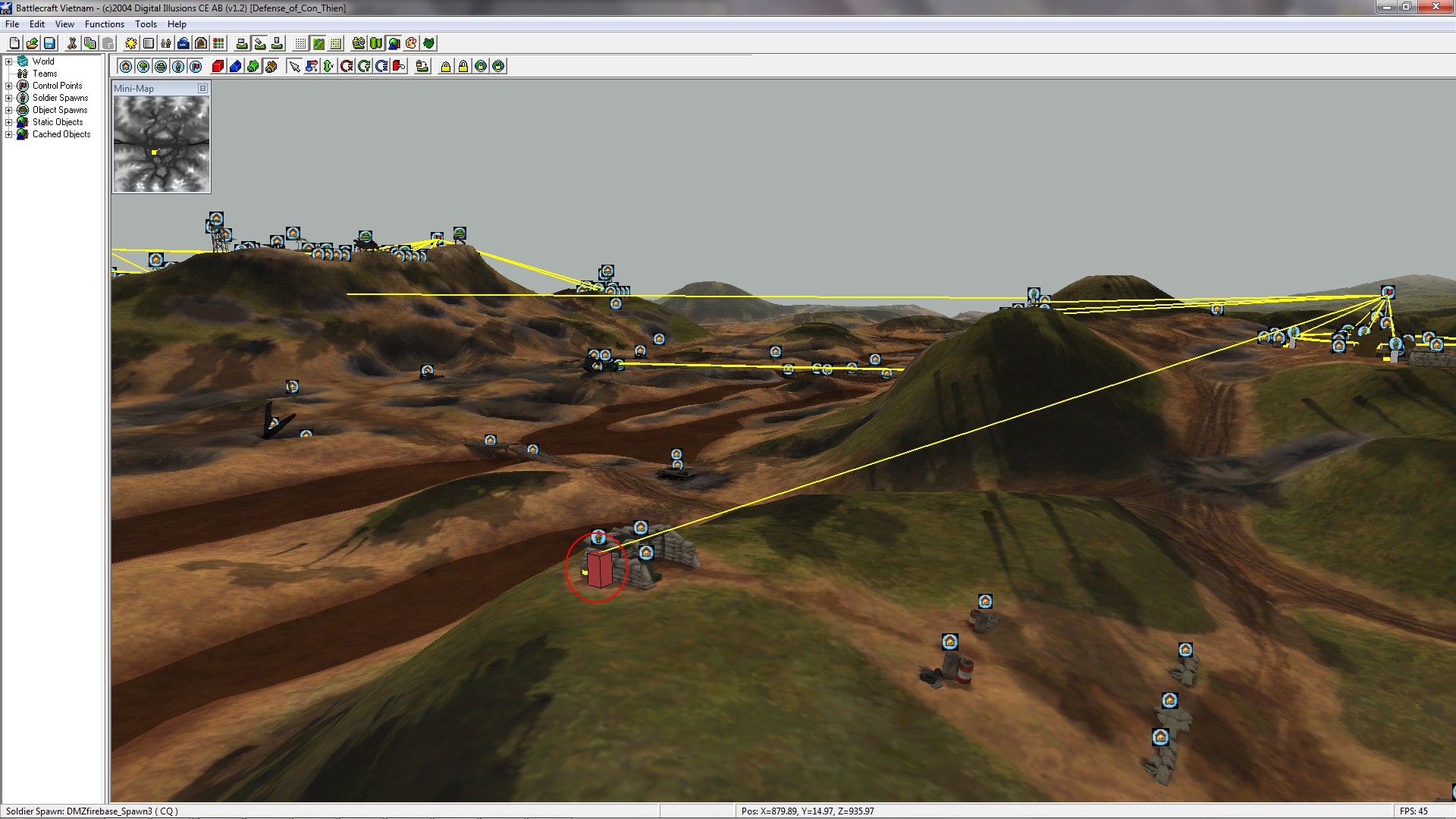Click the green house icon

[x=253, y=66]
